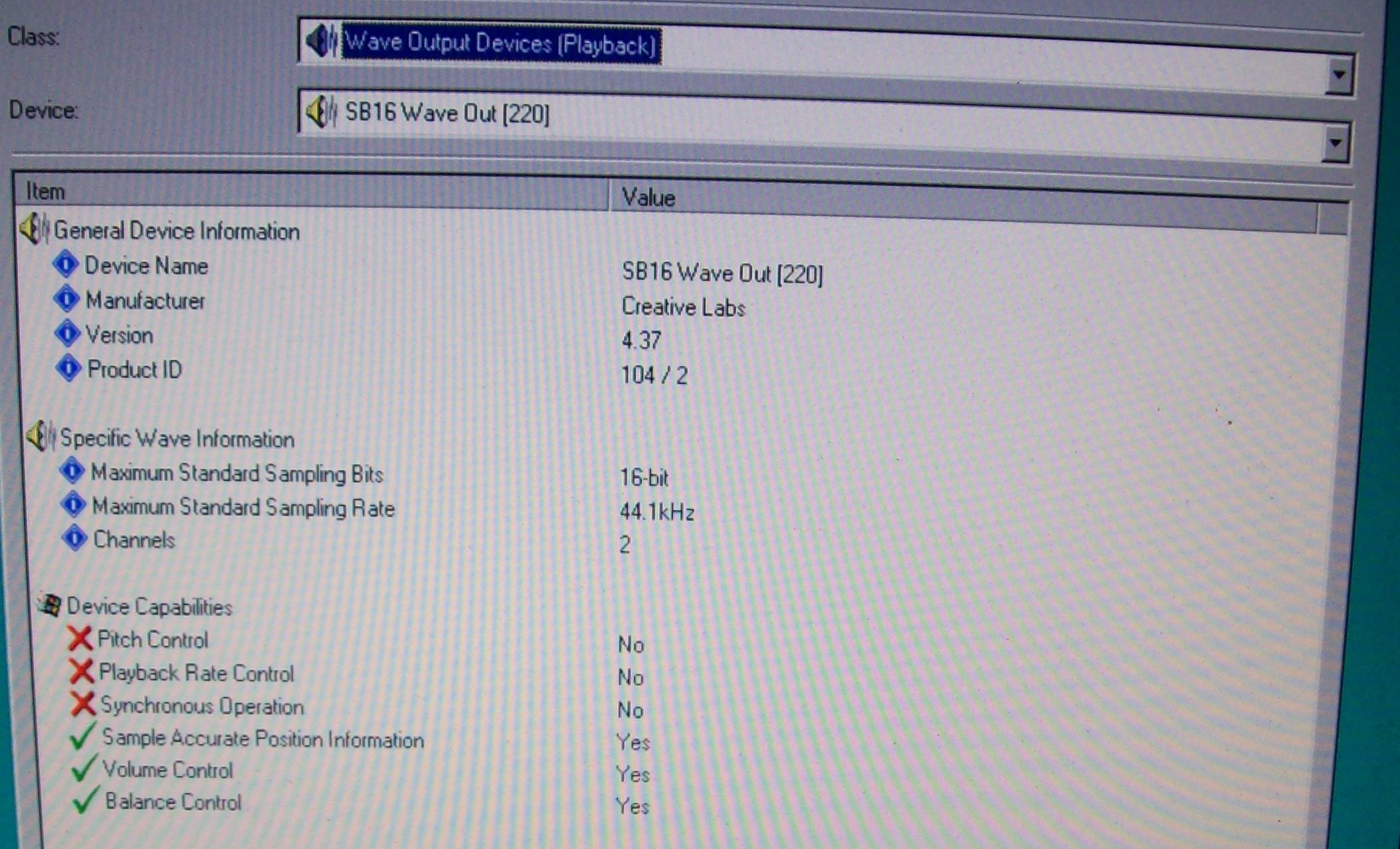The width and height of the screenshot is (1400, 849).
Task: Select the Channels row label
Action: tap(134, 540)
